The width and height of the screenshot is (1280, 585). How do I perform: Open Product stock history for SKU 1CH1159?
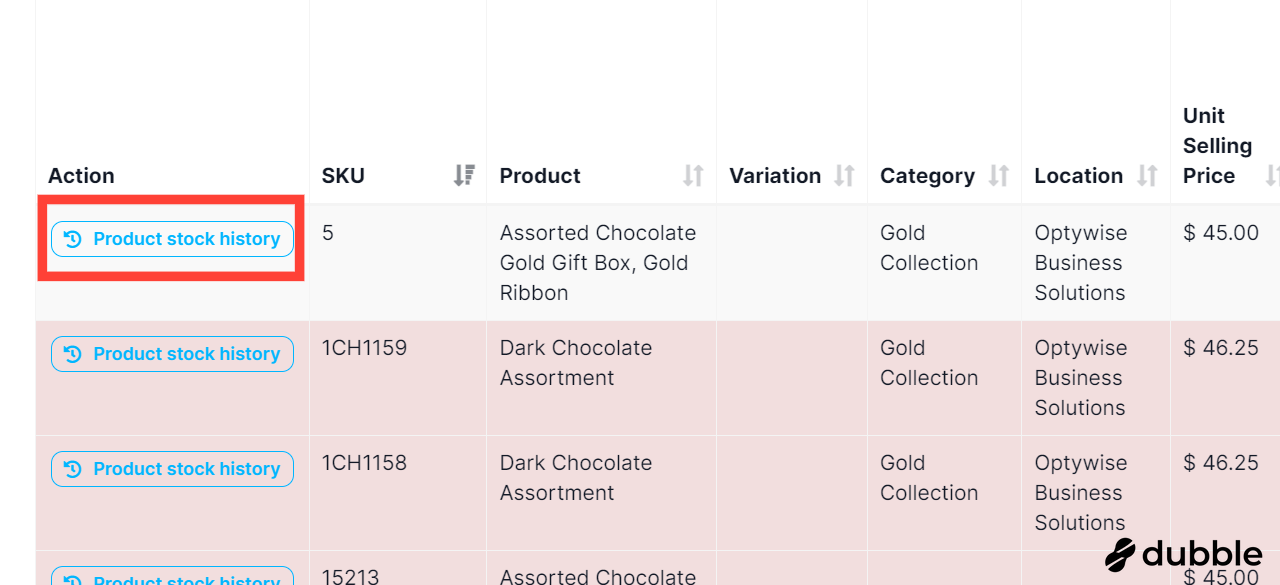tap(172, 354)
